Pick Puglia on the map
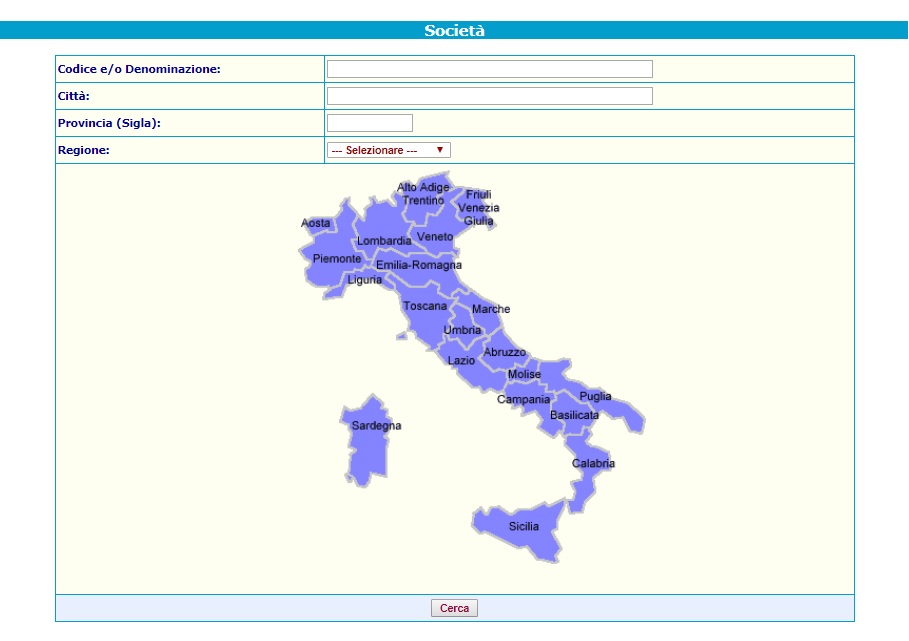The height and width of the screenshot is (641, 909). point(595,397)
